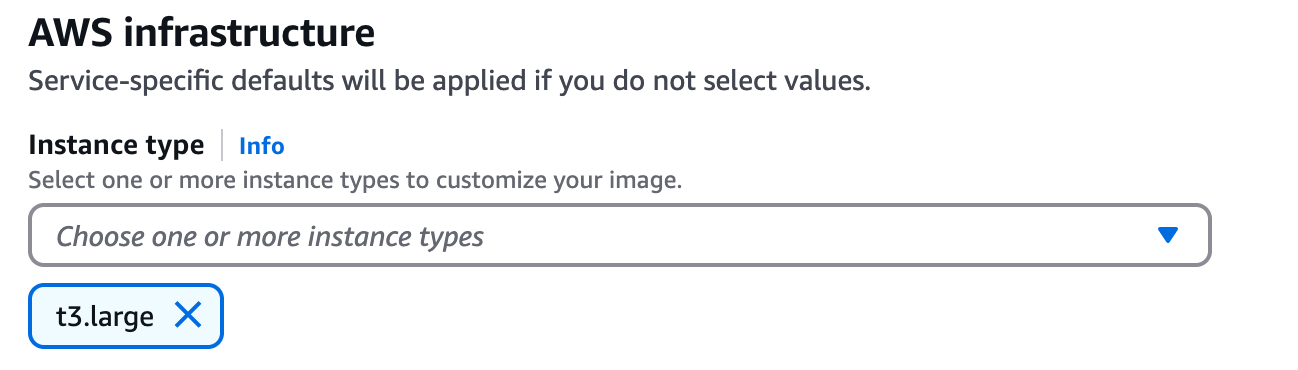
Task: Toggle the instance type options list open
Action: pos(1167,236)
